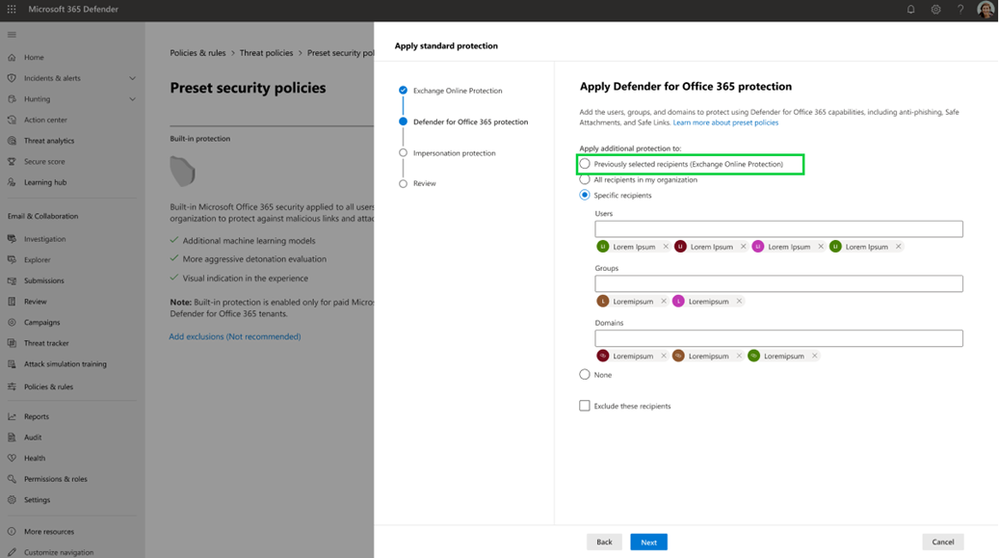Click the Threat tracker icon

(11, 343)
